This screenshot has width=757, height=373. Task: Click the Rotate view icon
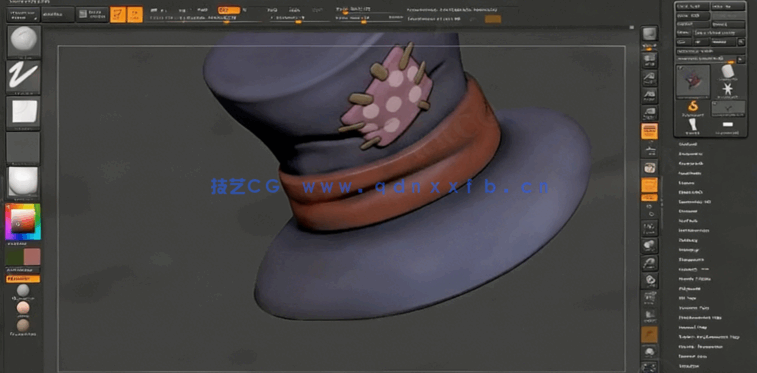coord(649,280)
